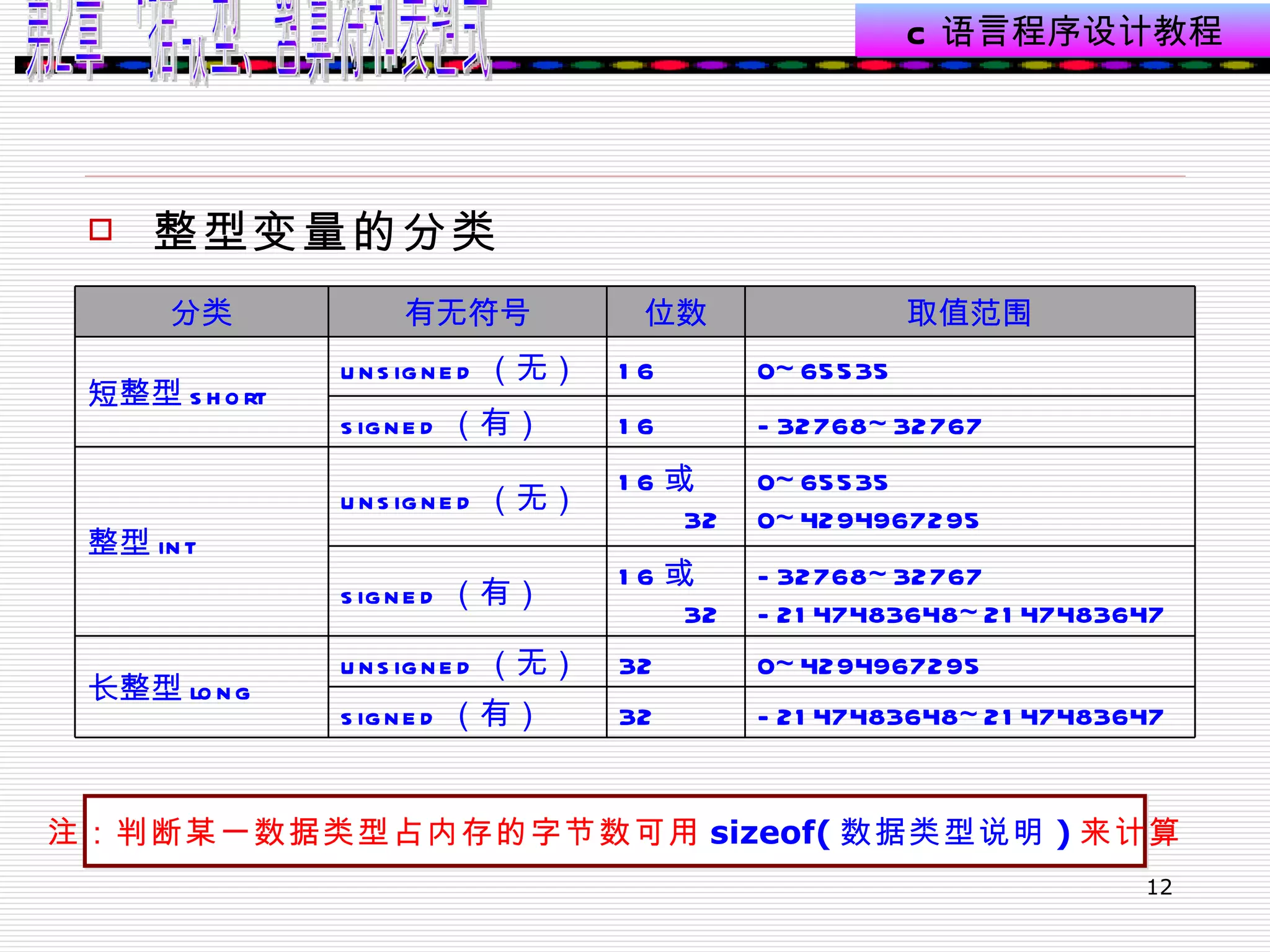Viewport: 1270px width, 952px height.
Task: Select the cell 长整型 long
Action: pyautogui.click(x=202, y=687)
